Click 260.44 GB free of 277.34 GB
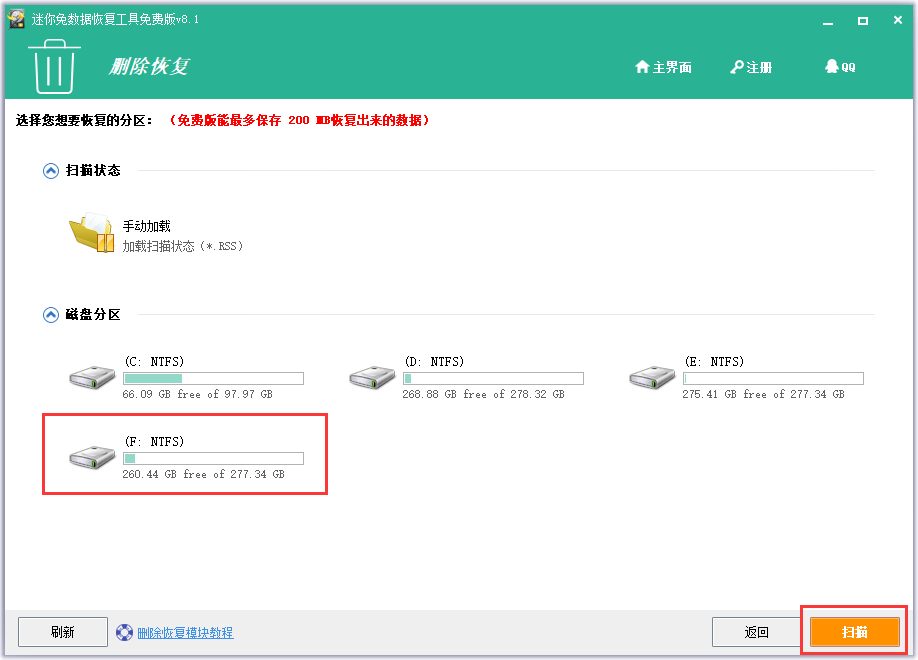The height and width of the screenshot is (660, 918). click(203, 474)
